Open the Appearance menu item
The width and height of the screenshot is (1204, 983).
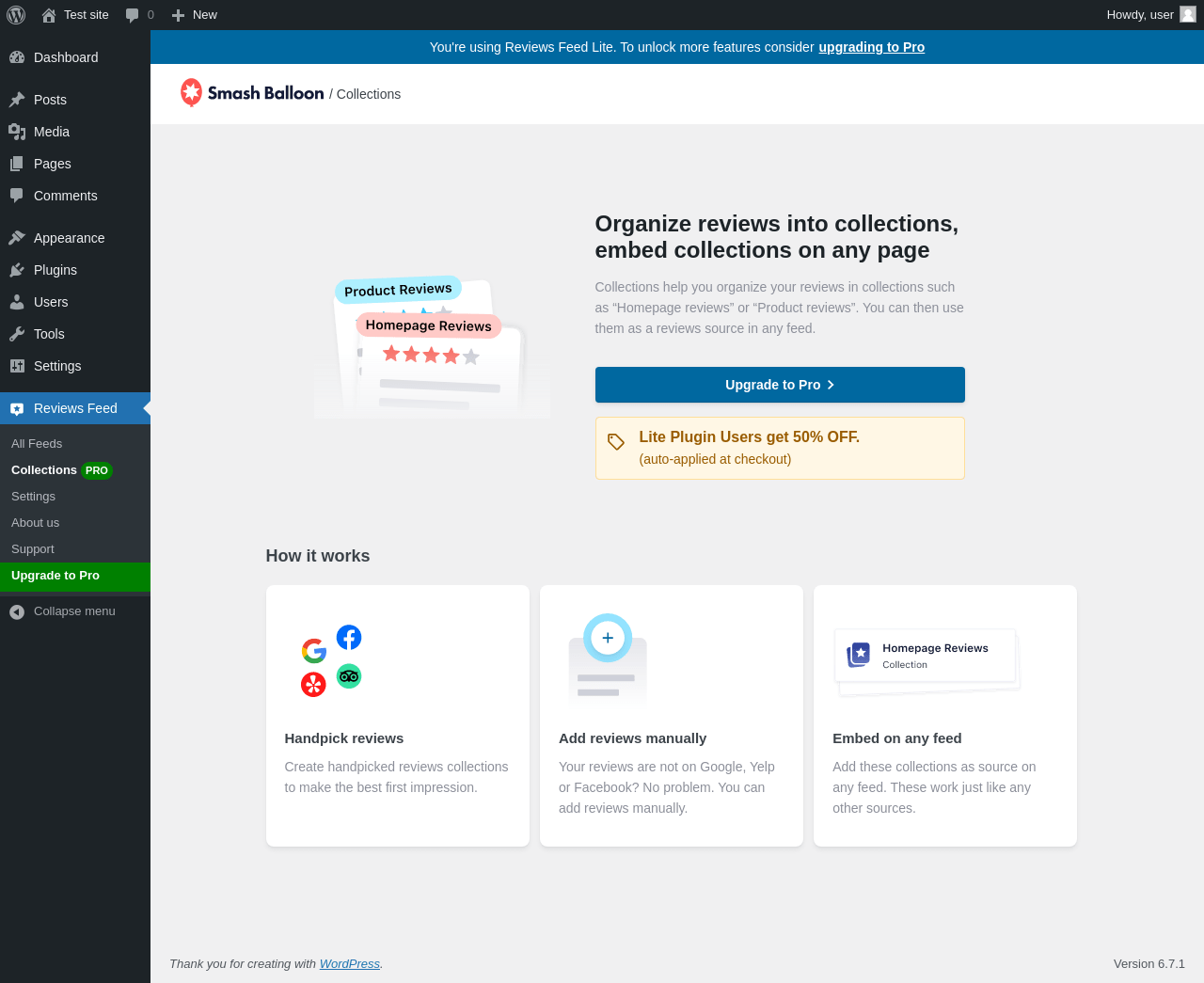click(75, 238)
